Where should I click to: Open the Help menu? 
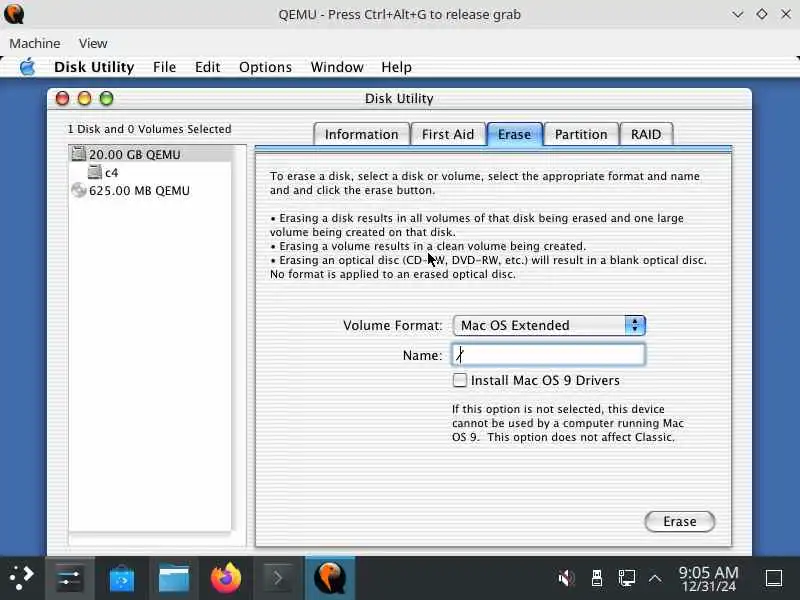pyautogui.click(x=396, y=67)
